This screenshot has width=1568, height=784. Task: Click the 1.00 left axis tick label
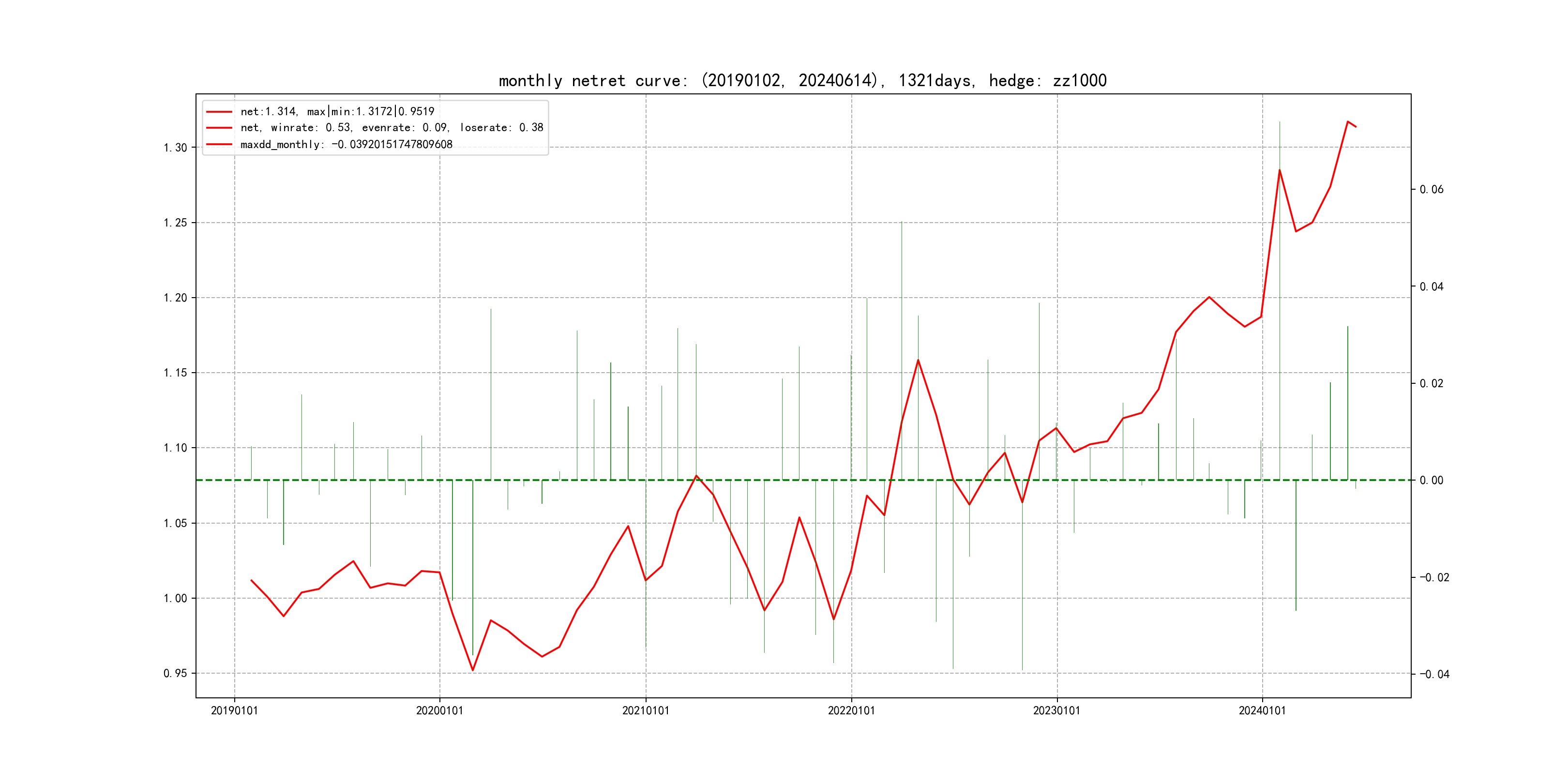pos(175,598)
